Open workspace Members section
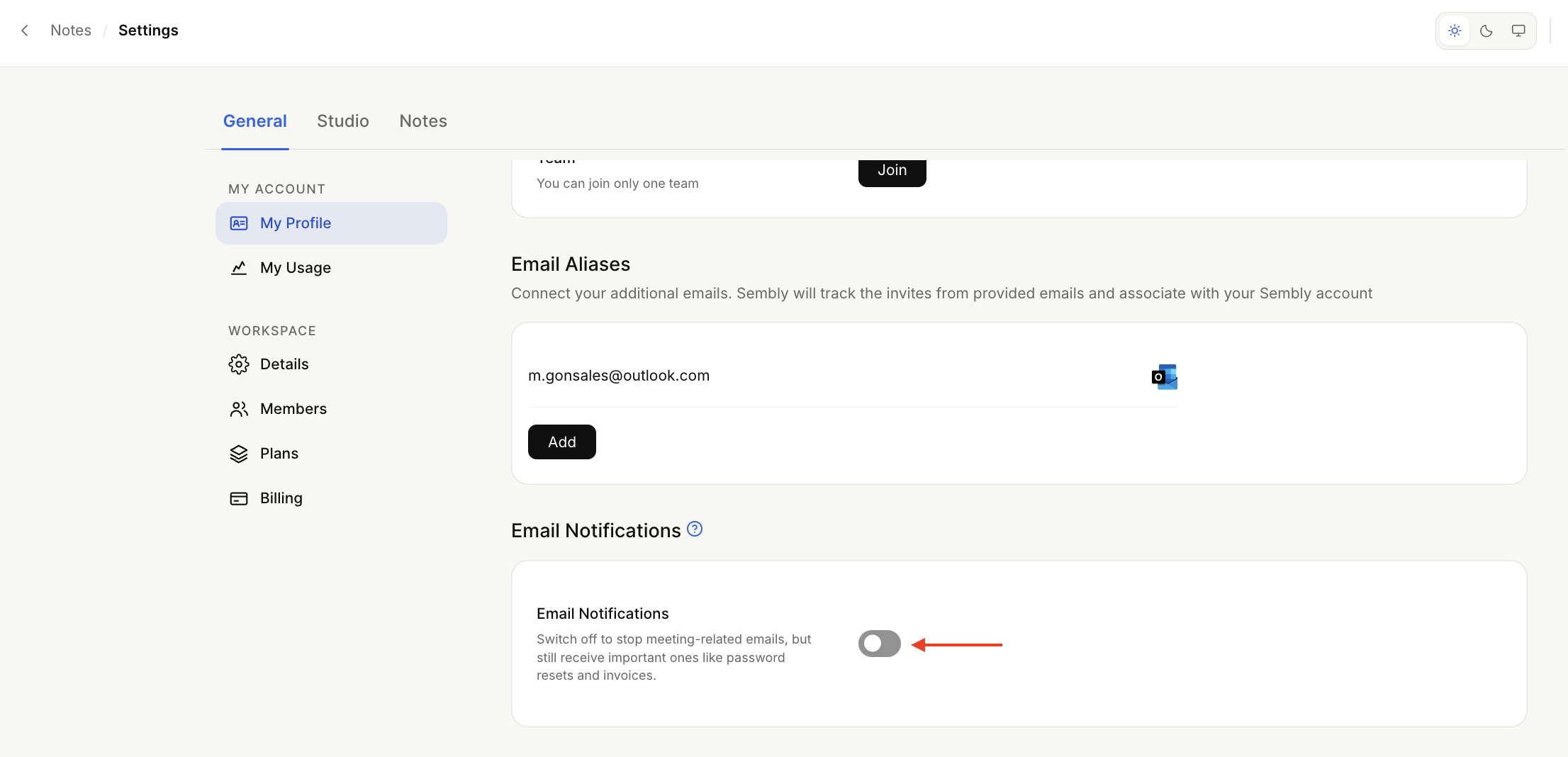The height and width of the screenshot is (757, 1568). (331, 409)
